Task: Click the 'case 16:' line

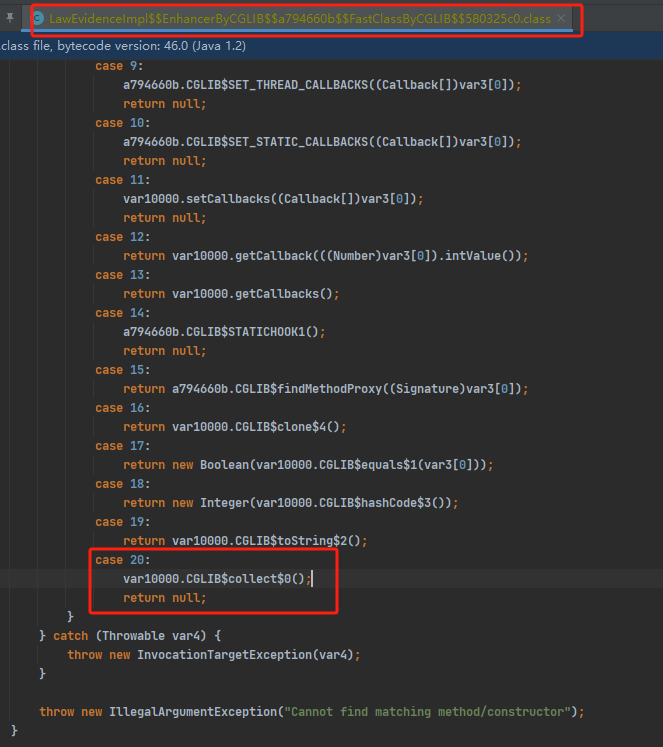Action: 123,408
